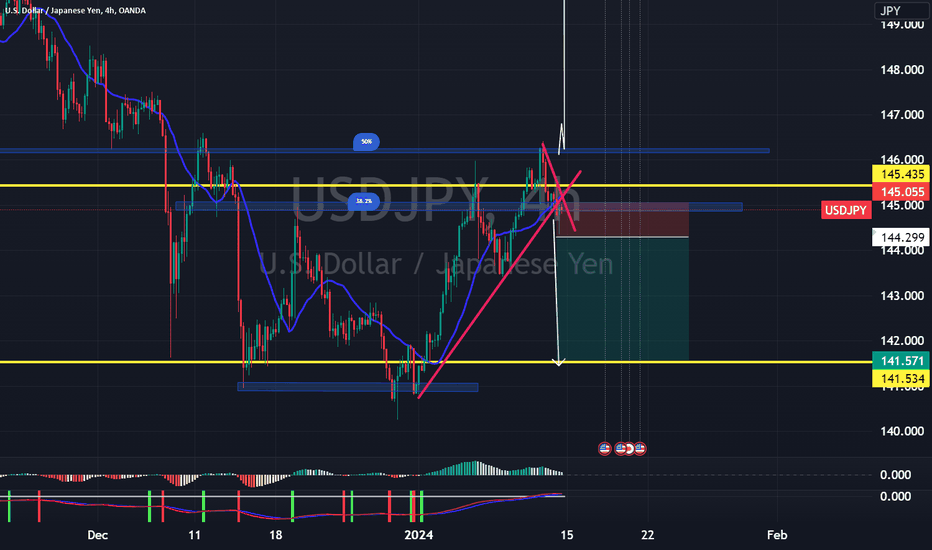Click the Dec date label on time axis
This screenshot has height=550, width=932.
point(97,535)
